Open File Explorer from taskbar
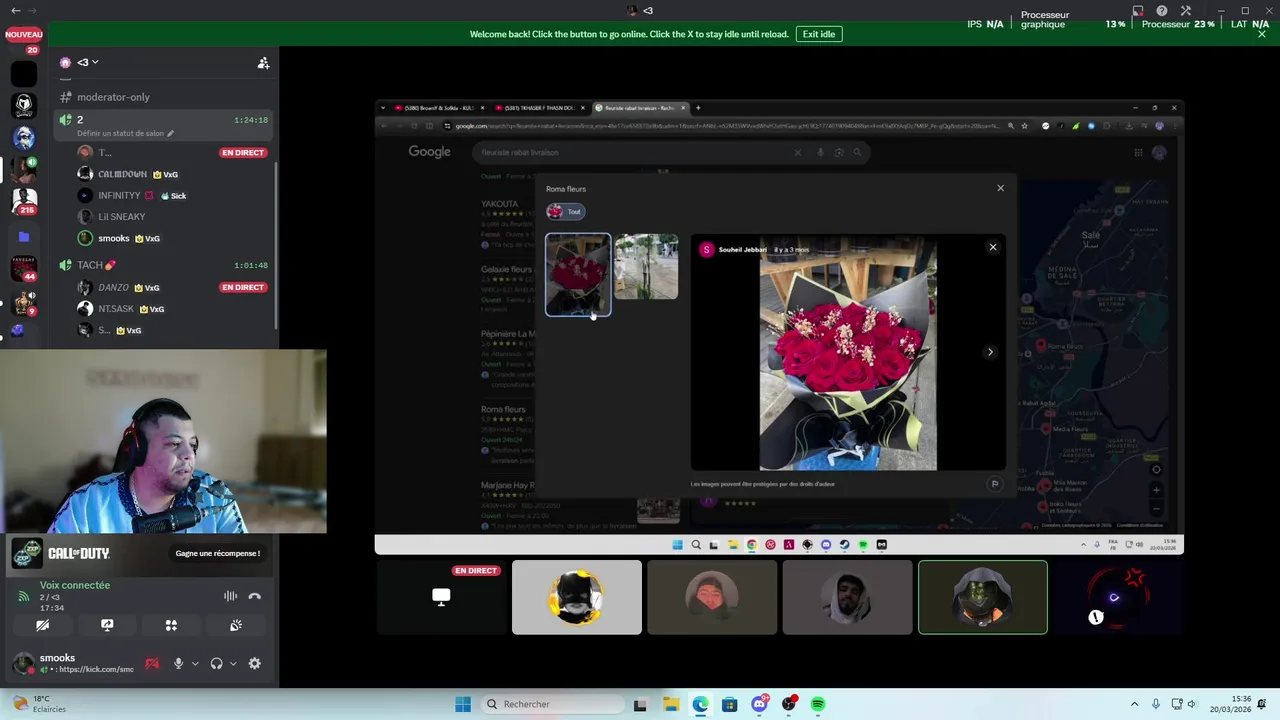This screenshot has width=1280, height=720. [x=671, y=704]
